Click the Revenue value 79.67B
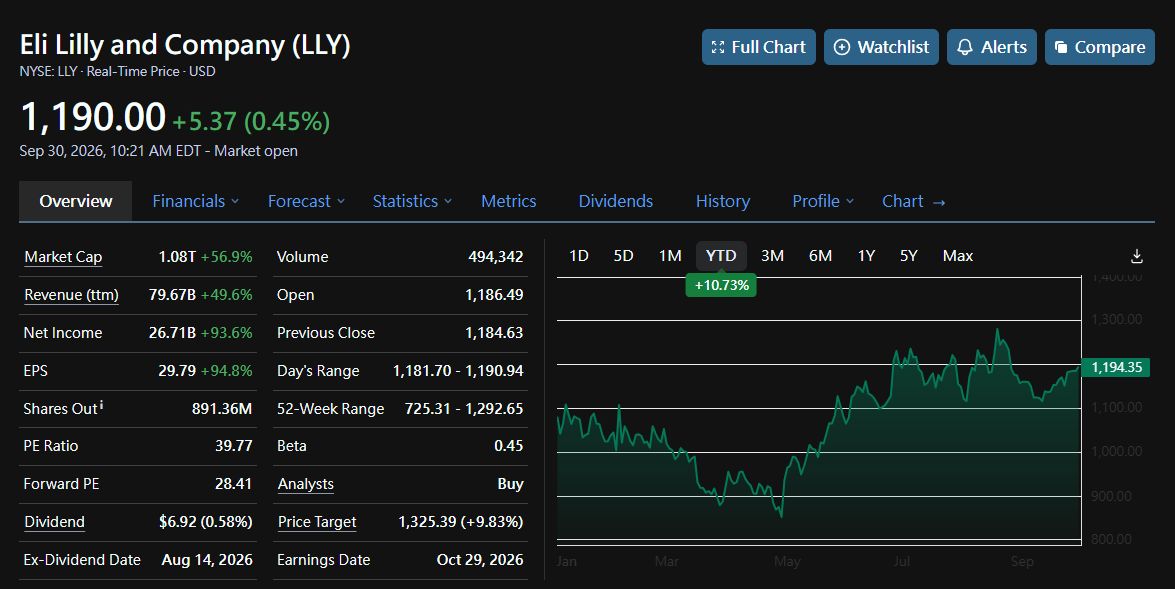Viewport: 1175px width, 589px height. click(x=172, y=295)
